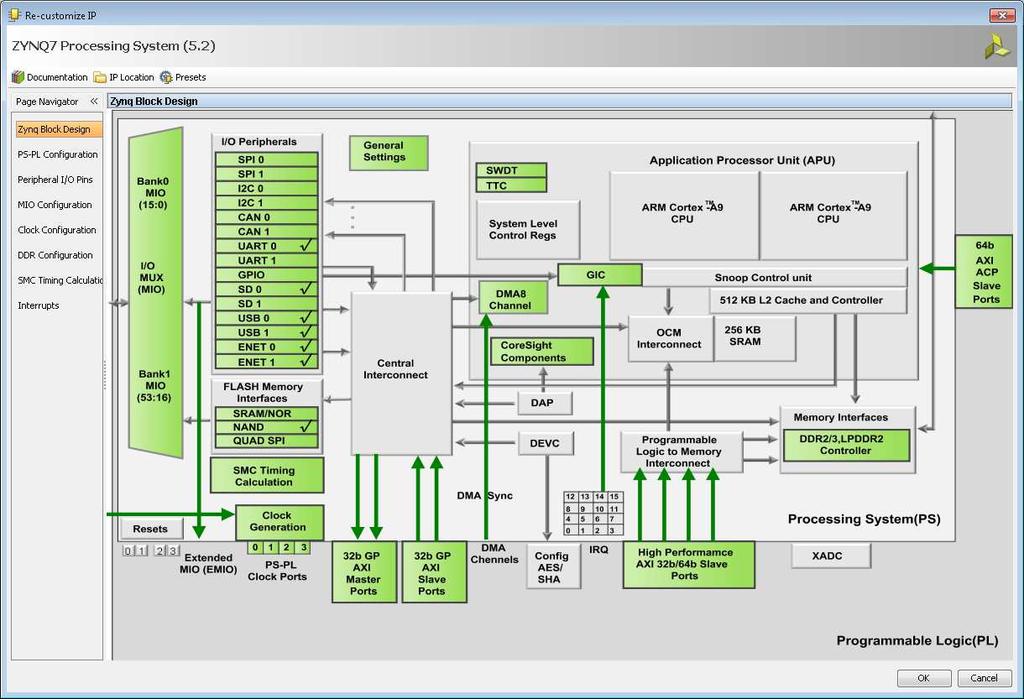Click the DDR2/3,LPDDR2 Controller block
The height and width of the screenshot is (699, 1024).
coord(846,445)
